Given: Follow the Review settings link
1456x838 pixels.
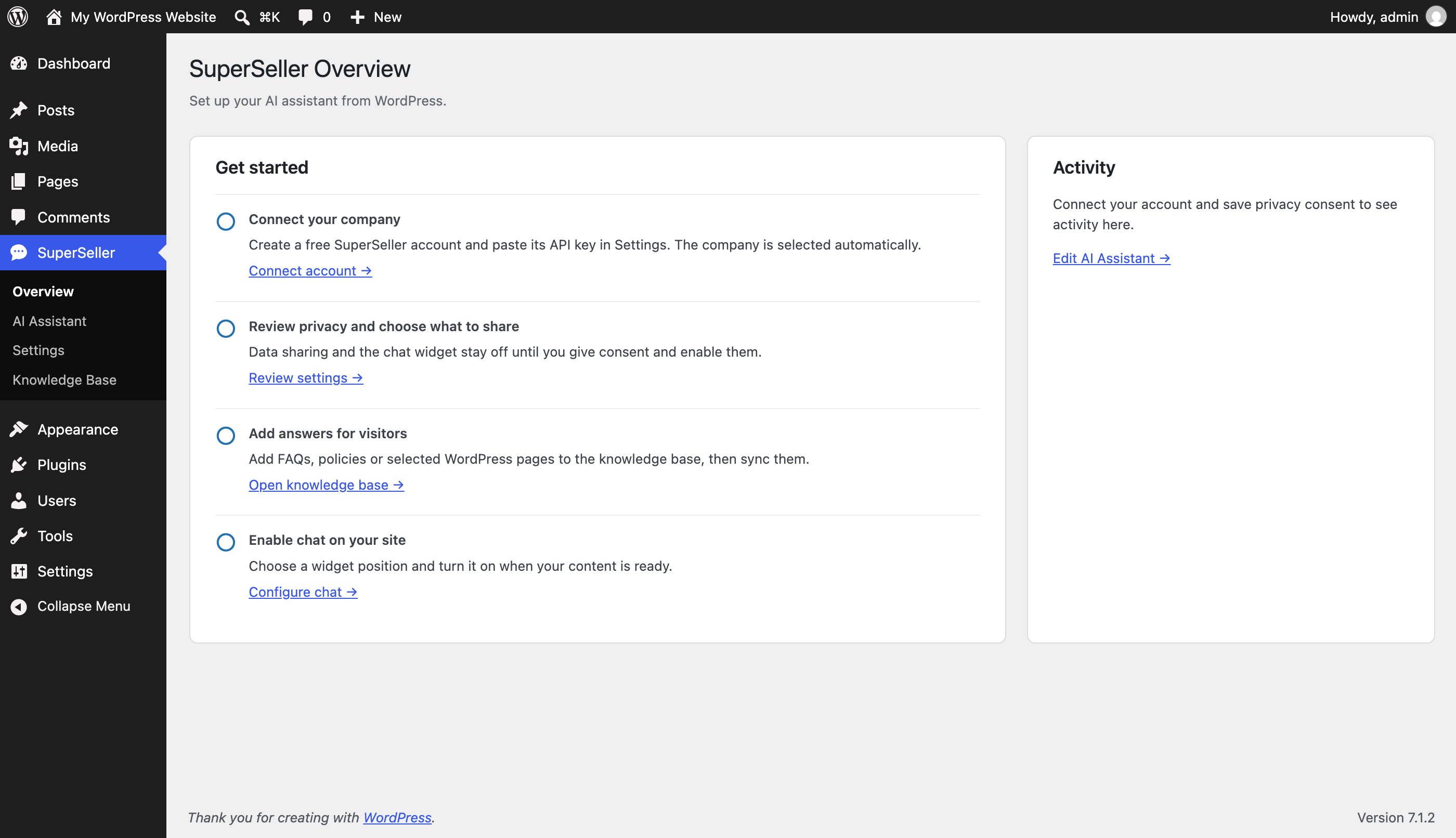Looking at the screenshot, I should click(x=306, y=377).
